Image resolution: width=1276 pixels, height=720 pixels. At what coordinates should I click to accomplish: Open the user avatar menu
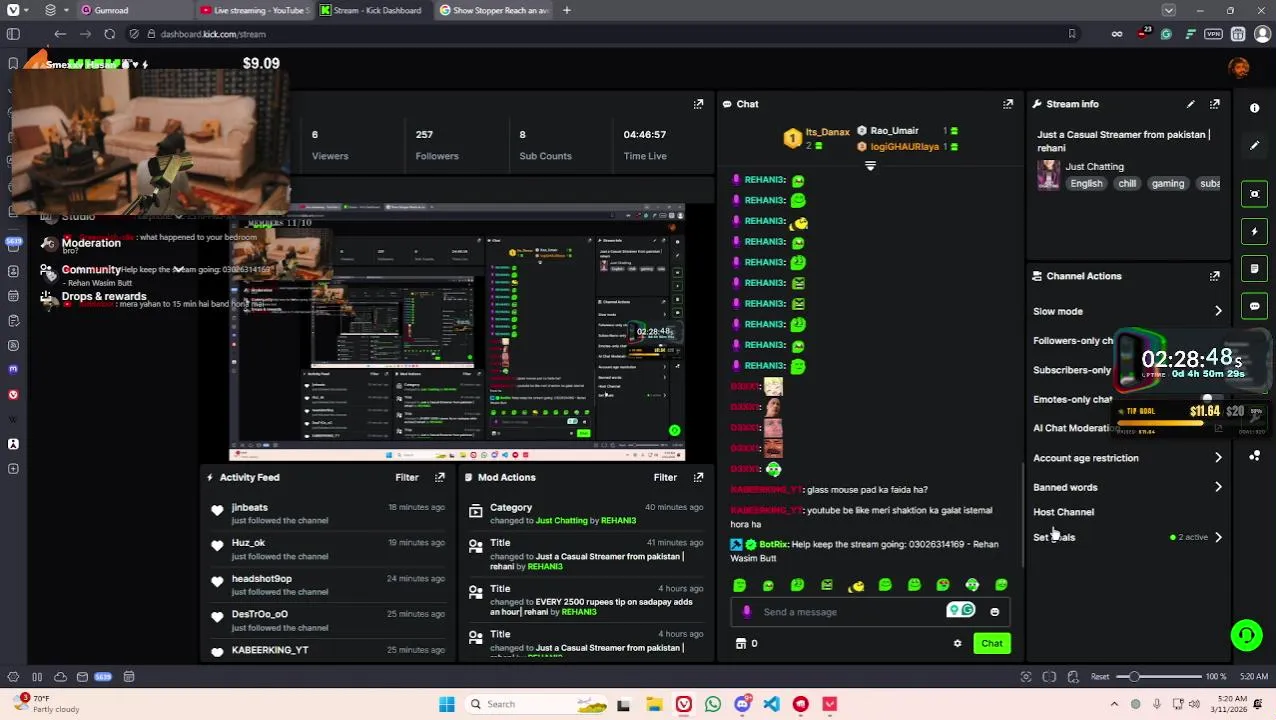tap(1239, 68)
